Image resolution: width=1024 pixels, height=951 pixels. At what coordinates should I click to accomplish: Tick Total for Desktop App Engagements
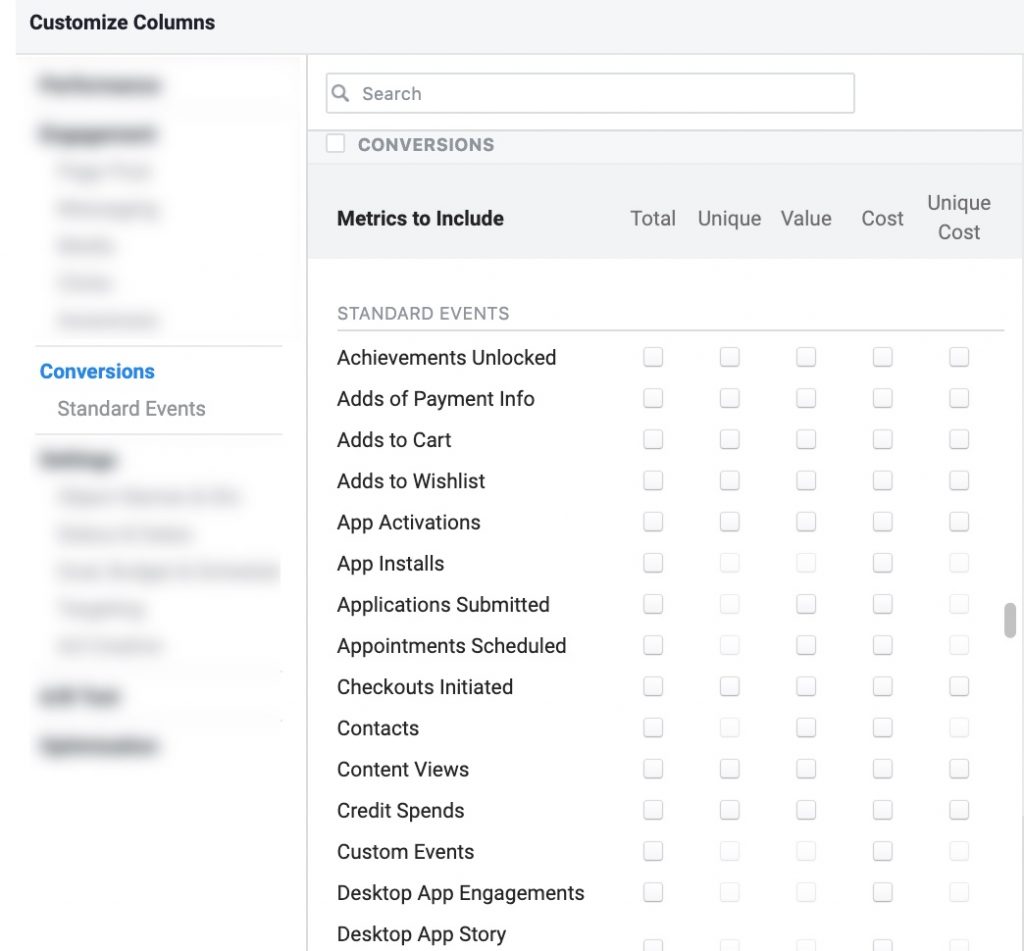pos(653,892)
